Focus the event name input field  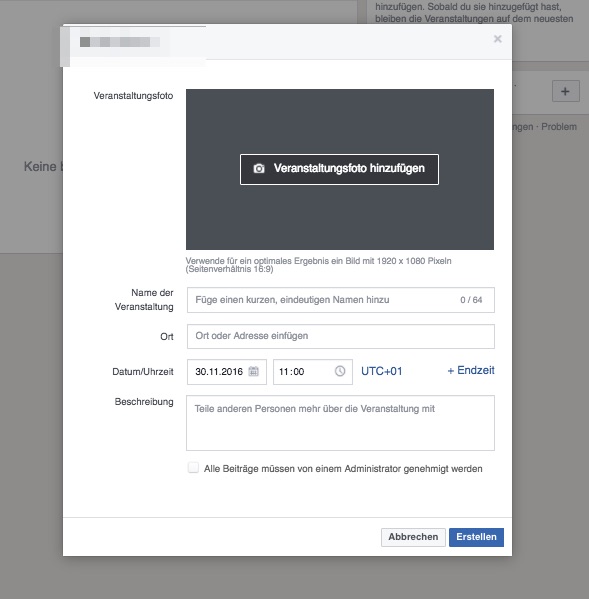point(341,300)
